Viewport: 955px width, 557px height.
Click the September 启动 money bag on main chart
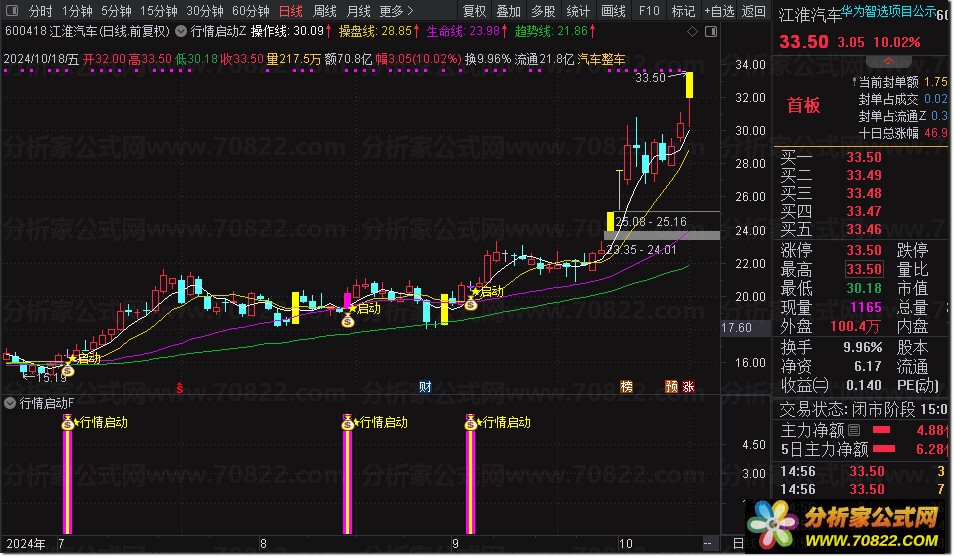click(471, 304)
